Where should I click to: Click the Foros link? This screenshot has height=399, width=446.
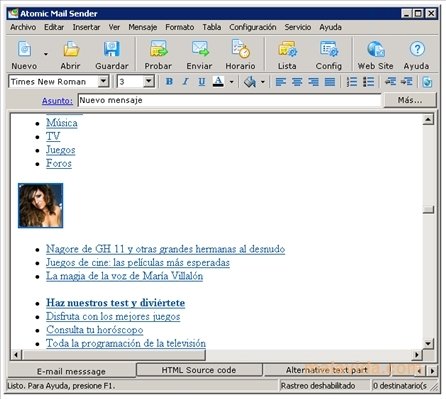[59, 163]
